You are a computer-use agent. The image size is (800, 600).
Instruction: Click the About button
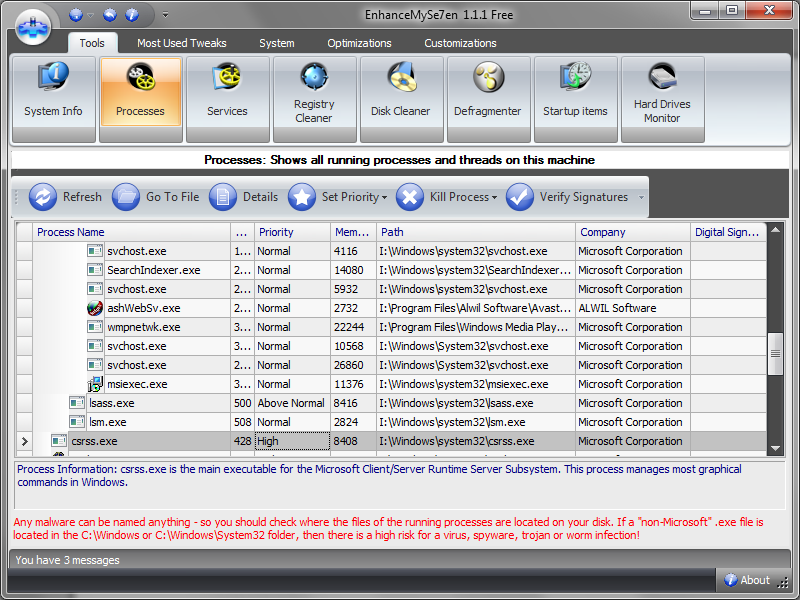tap(746, 580)
